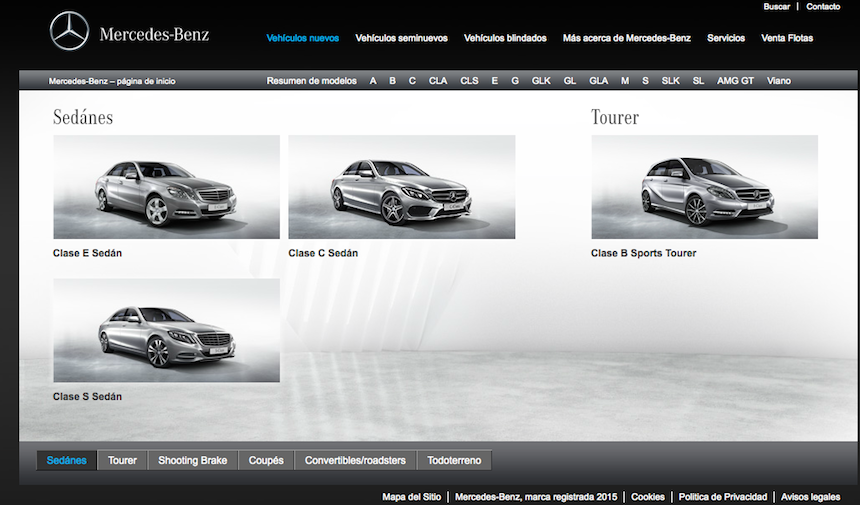Select the SLK model

coord(670,81)
